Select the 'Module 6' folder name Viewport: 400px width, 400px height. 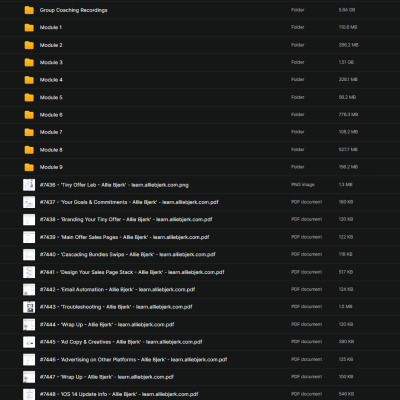pos(51,115)
